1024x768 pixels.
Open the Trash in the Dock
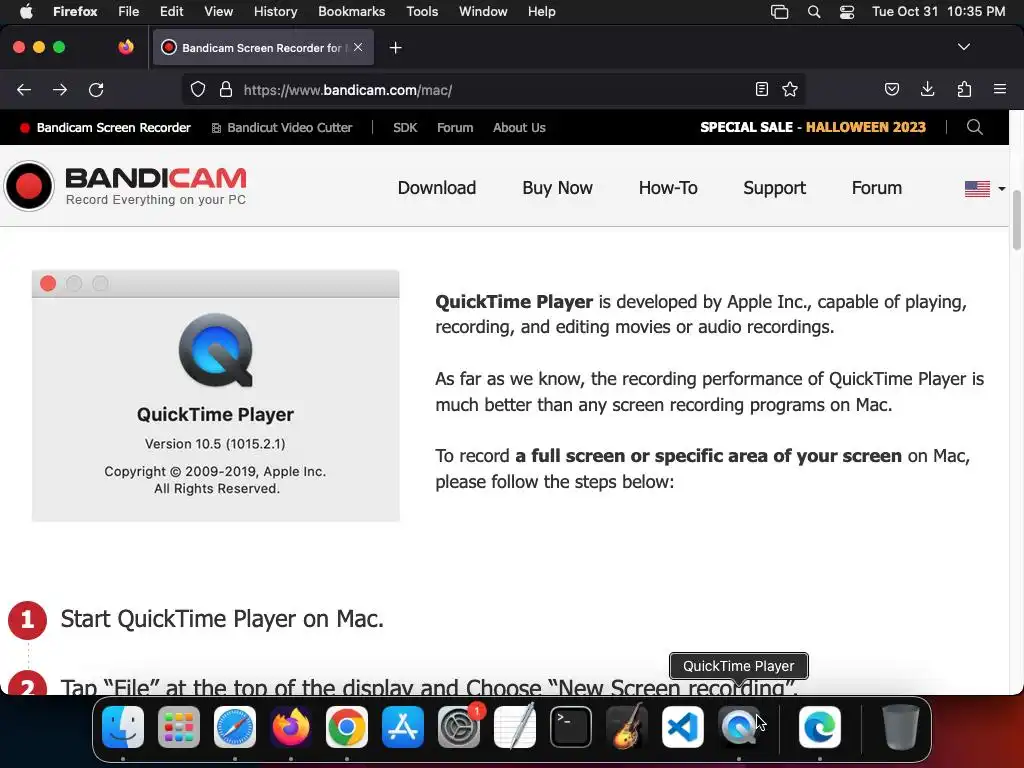click(x=901, y=727)
